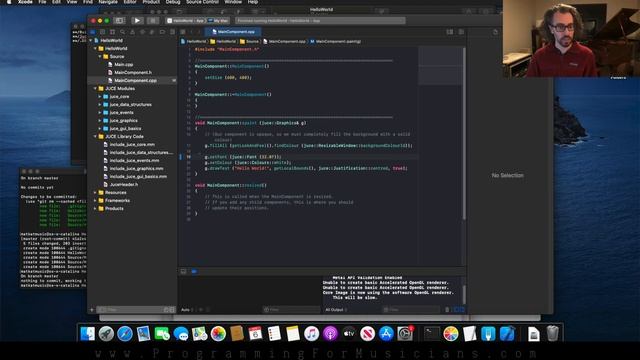Click the editor vertical scrollbar
Image resolution: width=640 pixels, height=360 pixels.
point(464,133)
